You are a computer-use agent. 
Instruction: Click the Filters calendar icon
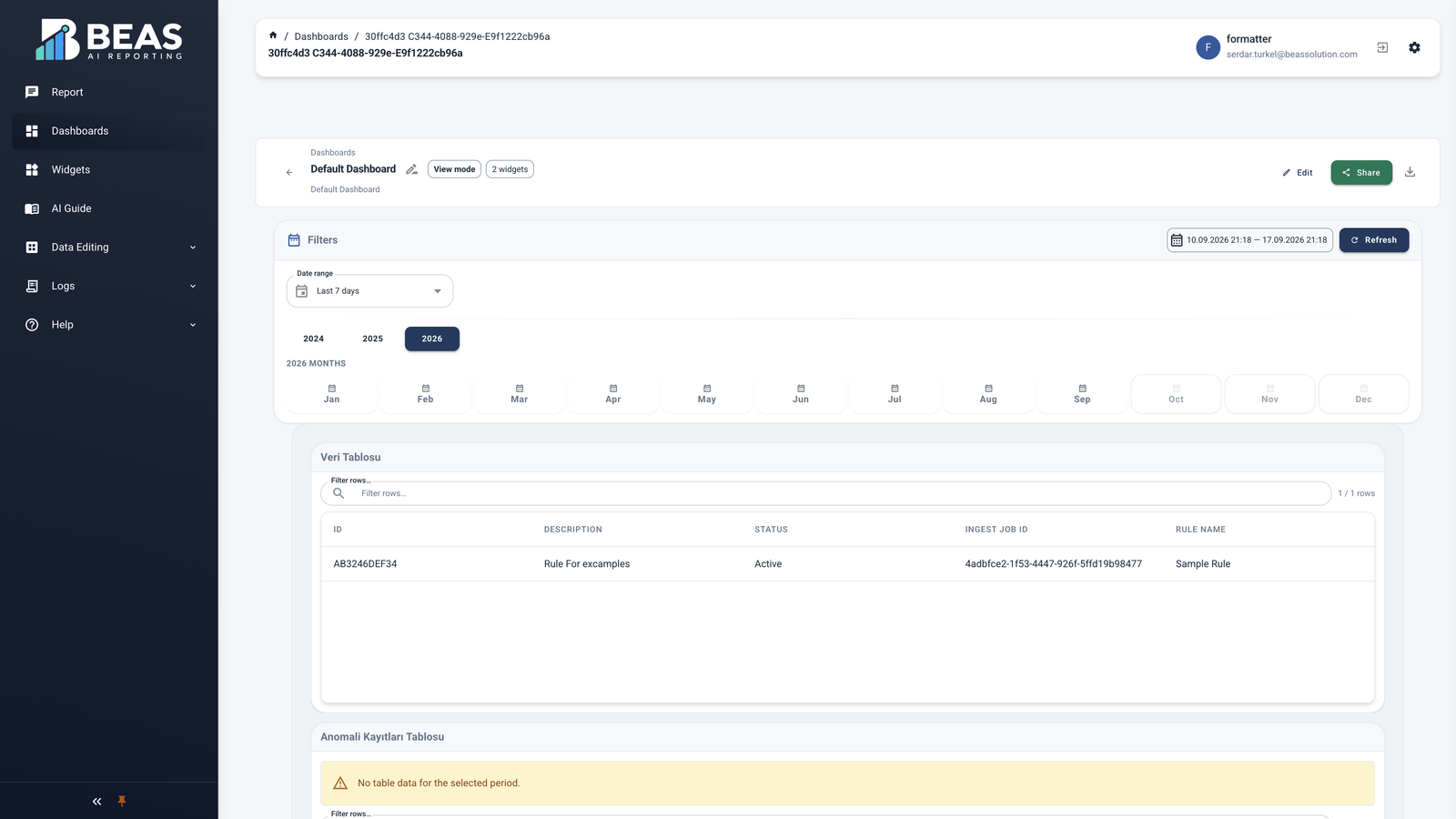click(294, 240)
